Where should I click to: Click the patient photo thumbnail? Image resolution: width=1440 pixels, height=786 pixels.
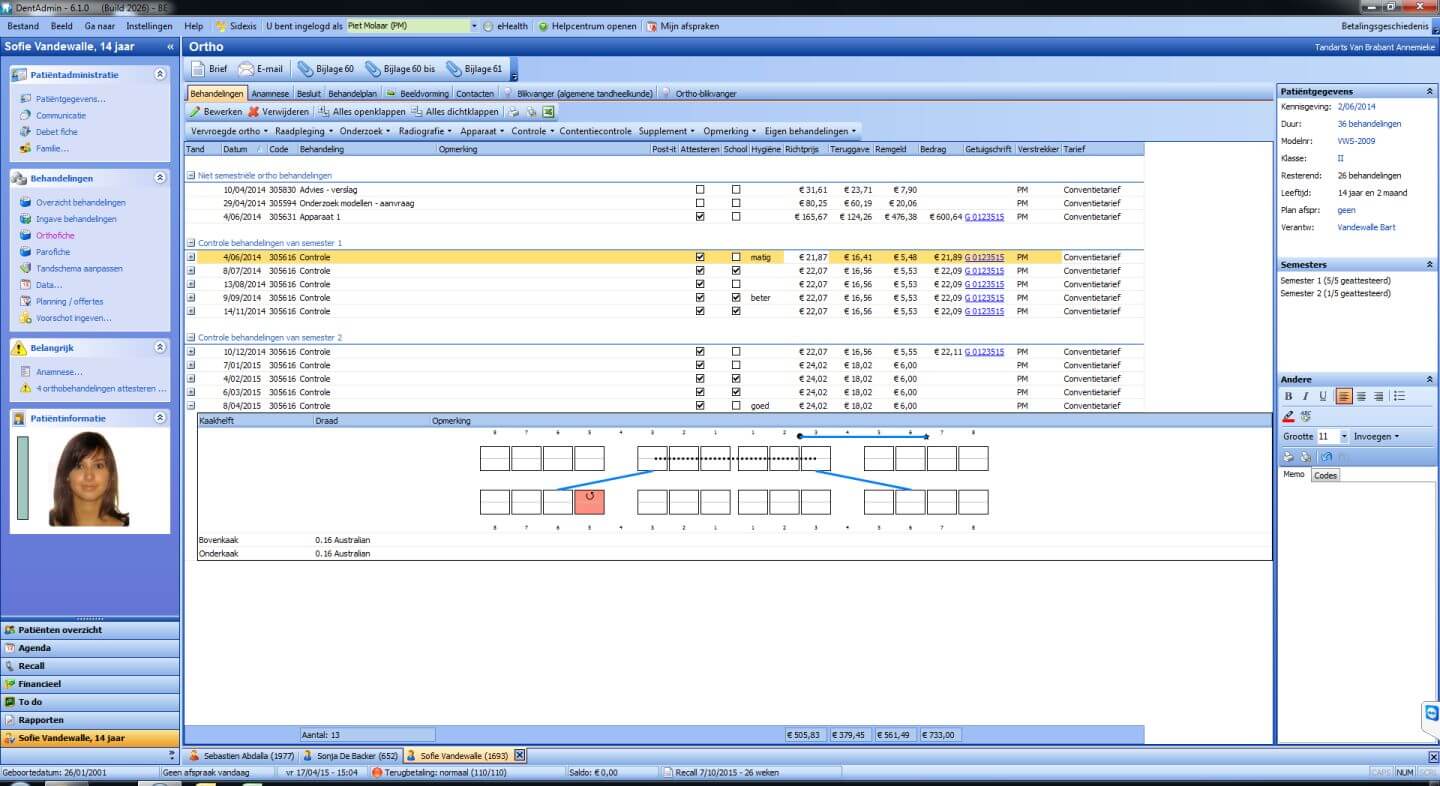tap(90, 478)
